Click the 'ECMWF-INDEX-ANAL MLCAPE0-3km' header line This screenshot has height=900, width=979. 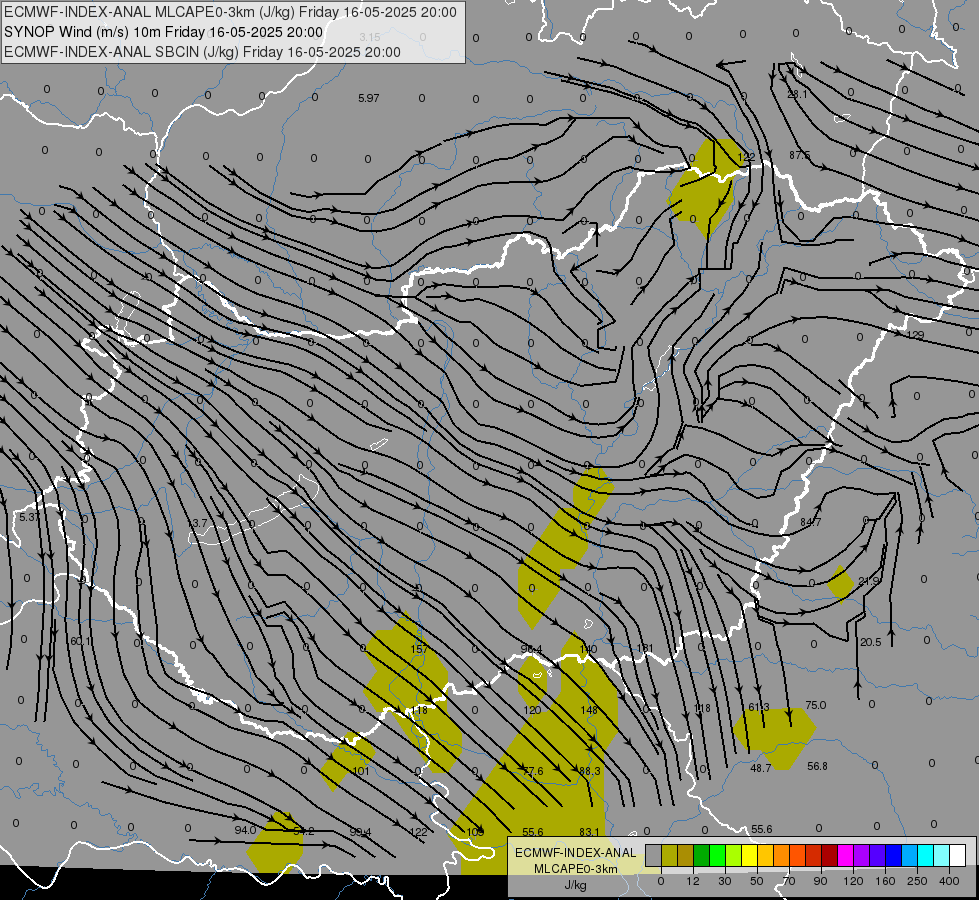coord(230,12)
